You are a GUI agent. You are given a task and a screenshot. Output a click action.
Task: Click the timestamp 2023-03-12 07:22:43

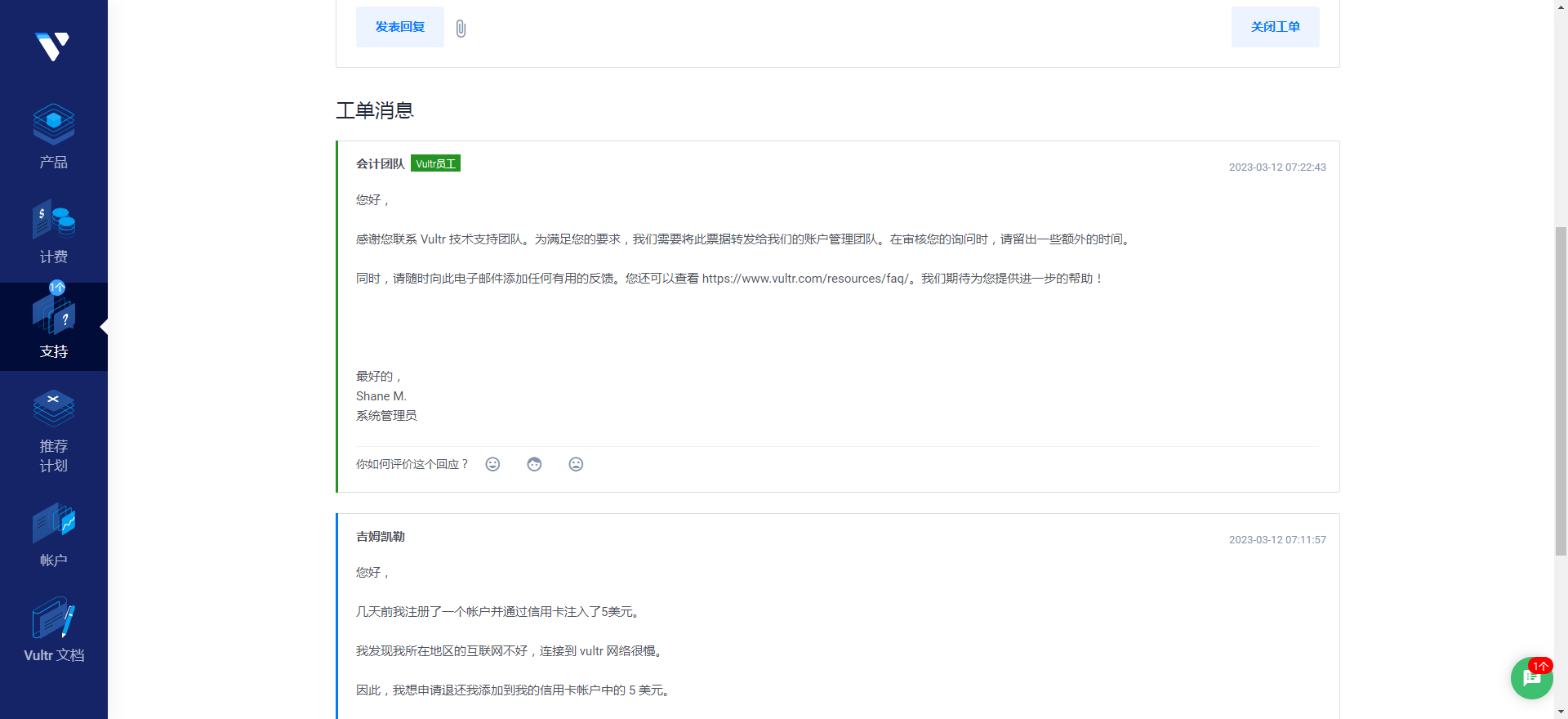(x=1277, y=167)
